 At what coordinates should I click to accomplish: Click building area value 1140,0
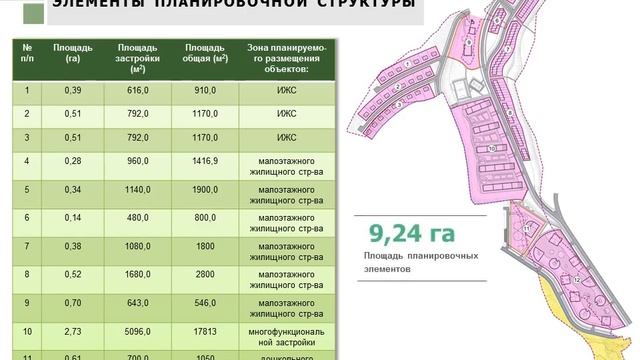tap(138, 190)
